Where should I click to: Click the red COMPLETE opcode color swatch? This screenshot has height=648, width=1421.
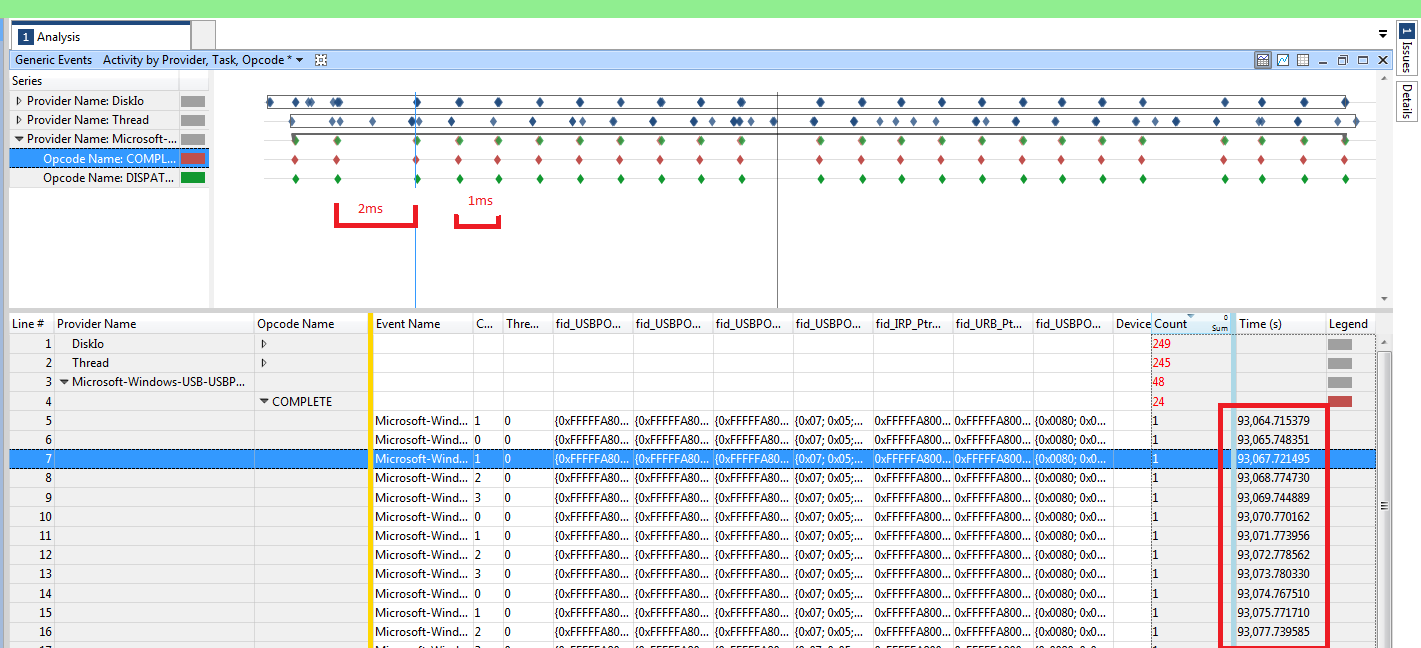click(x=193, y=158)
